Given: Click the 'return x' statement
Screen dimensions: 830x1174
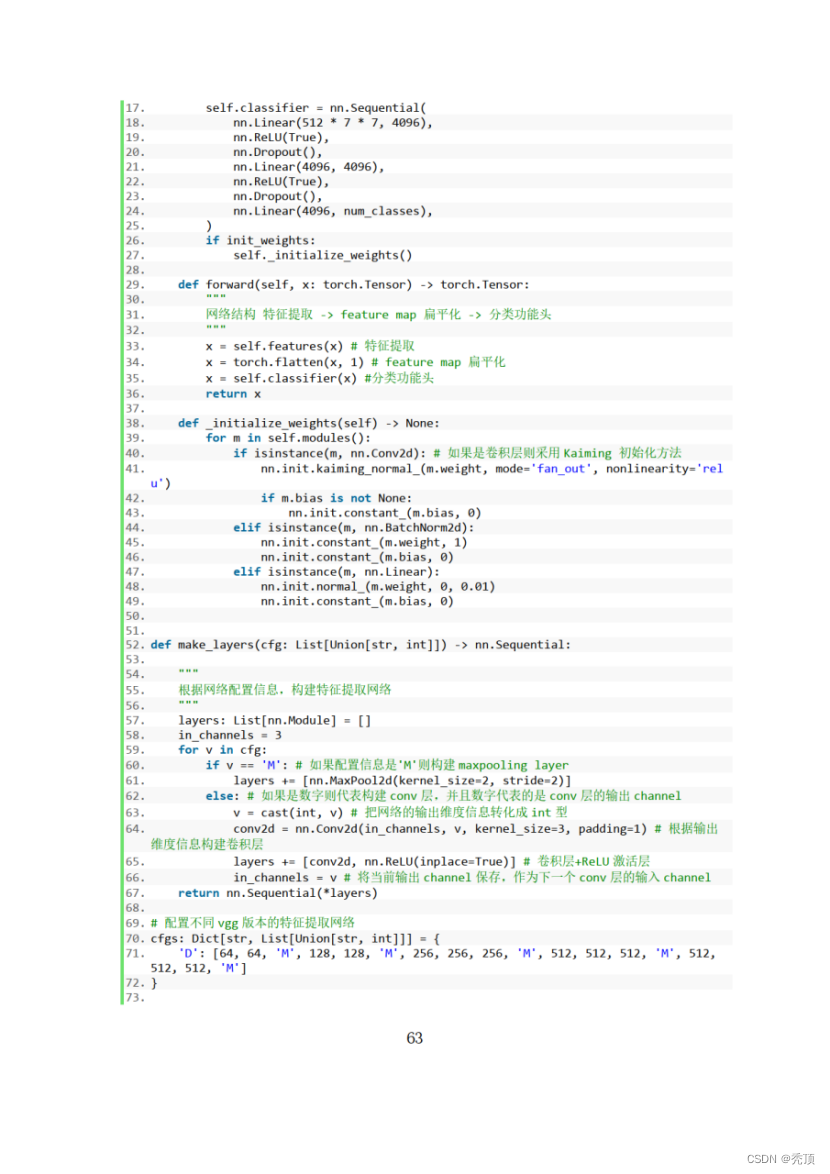Looking at the screenshot, I should pos(234,394).
